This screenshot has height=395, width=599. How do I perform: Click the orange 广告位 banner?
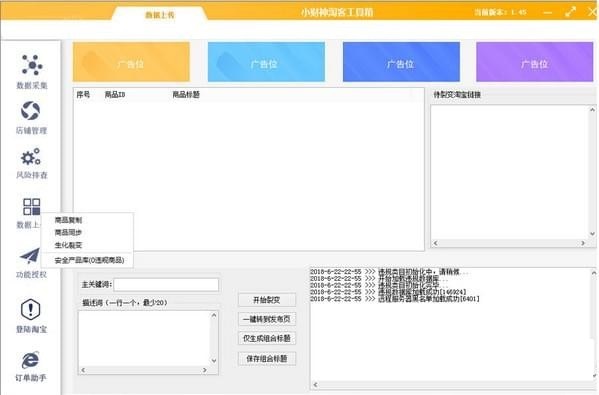(131, 62)
